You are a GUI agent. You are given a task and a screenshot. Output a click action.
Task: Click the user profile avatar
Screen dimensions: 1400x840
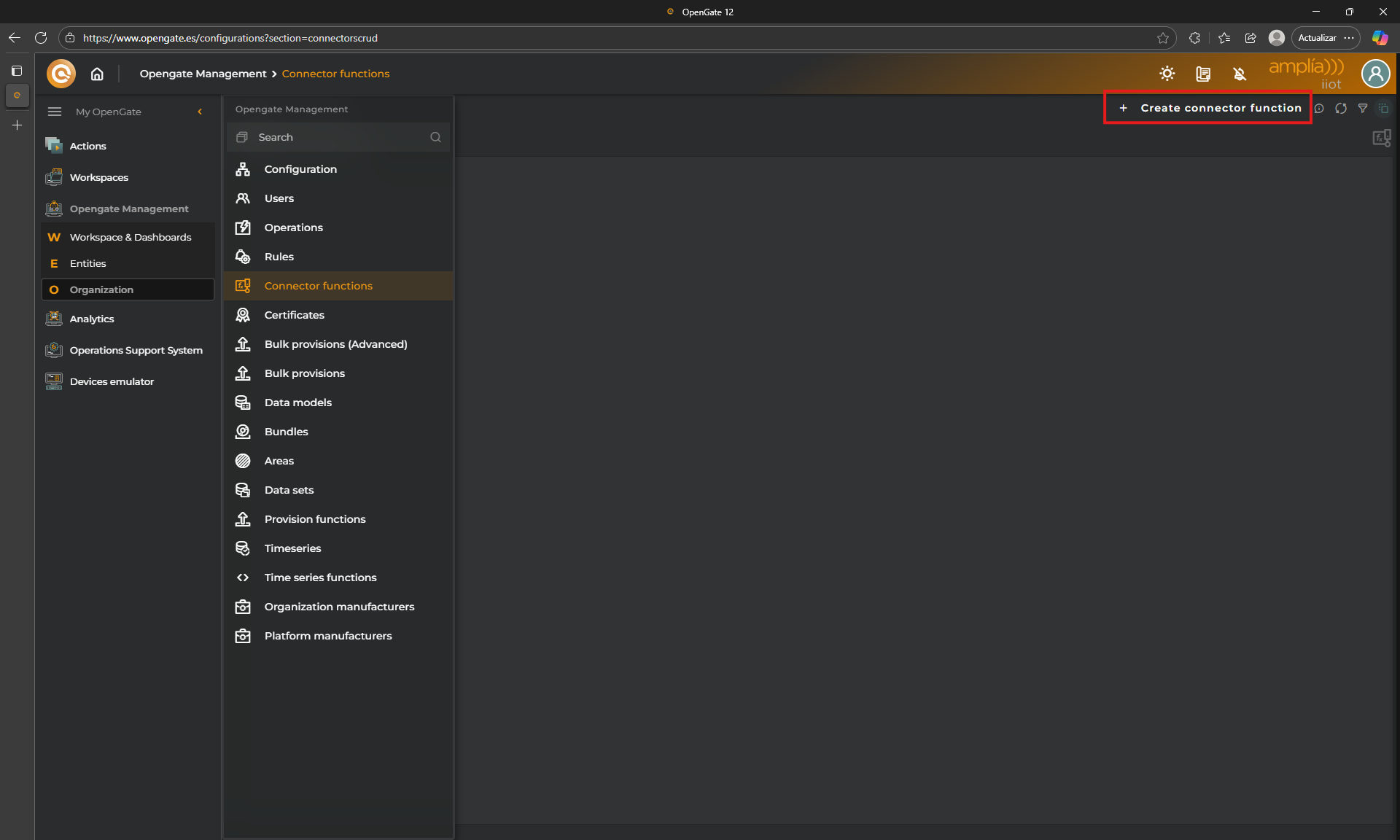(x=1375, y=74)
